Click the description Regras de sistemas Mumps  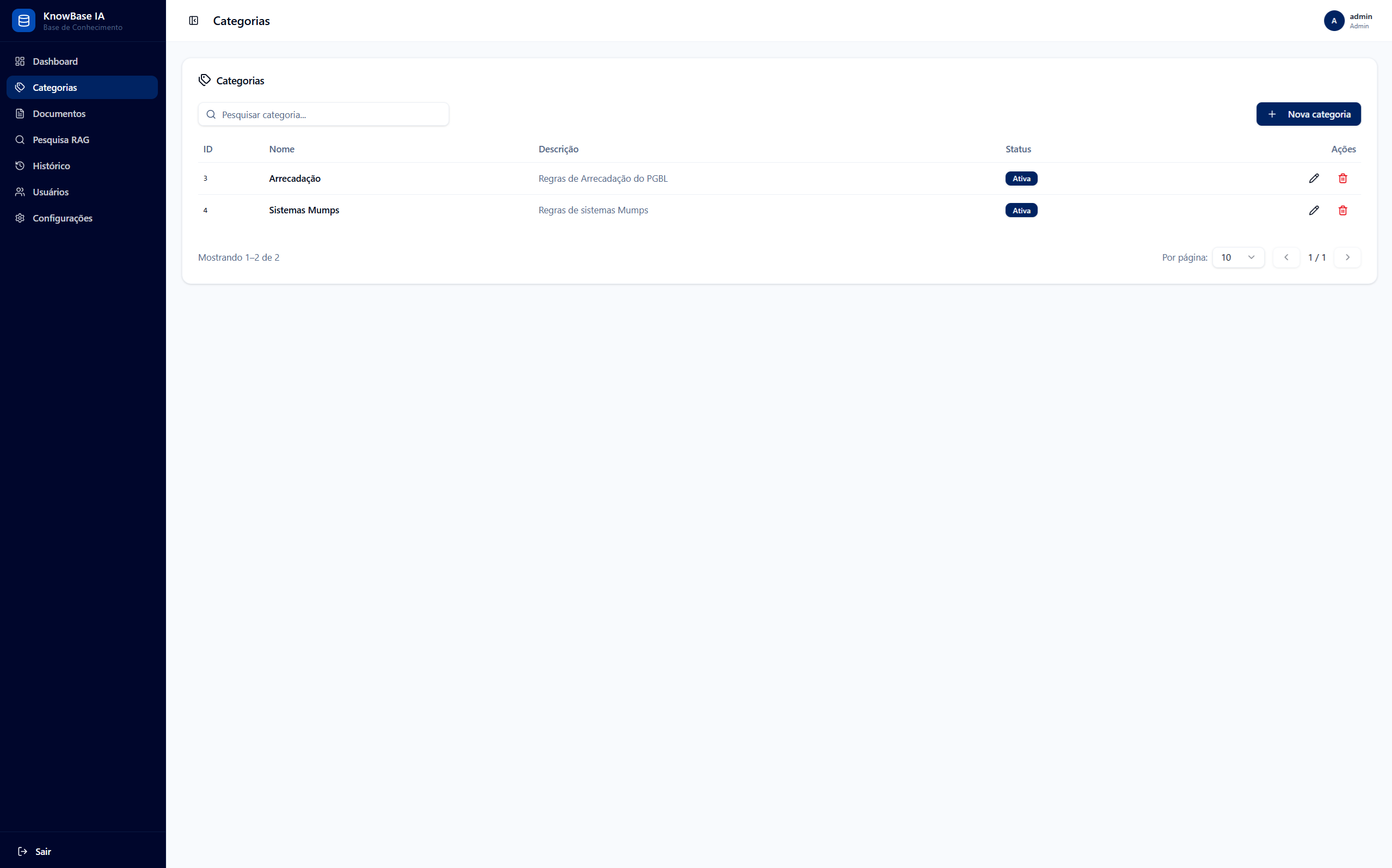(x=593, y=210)
